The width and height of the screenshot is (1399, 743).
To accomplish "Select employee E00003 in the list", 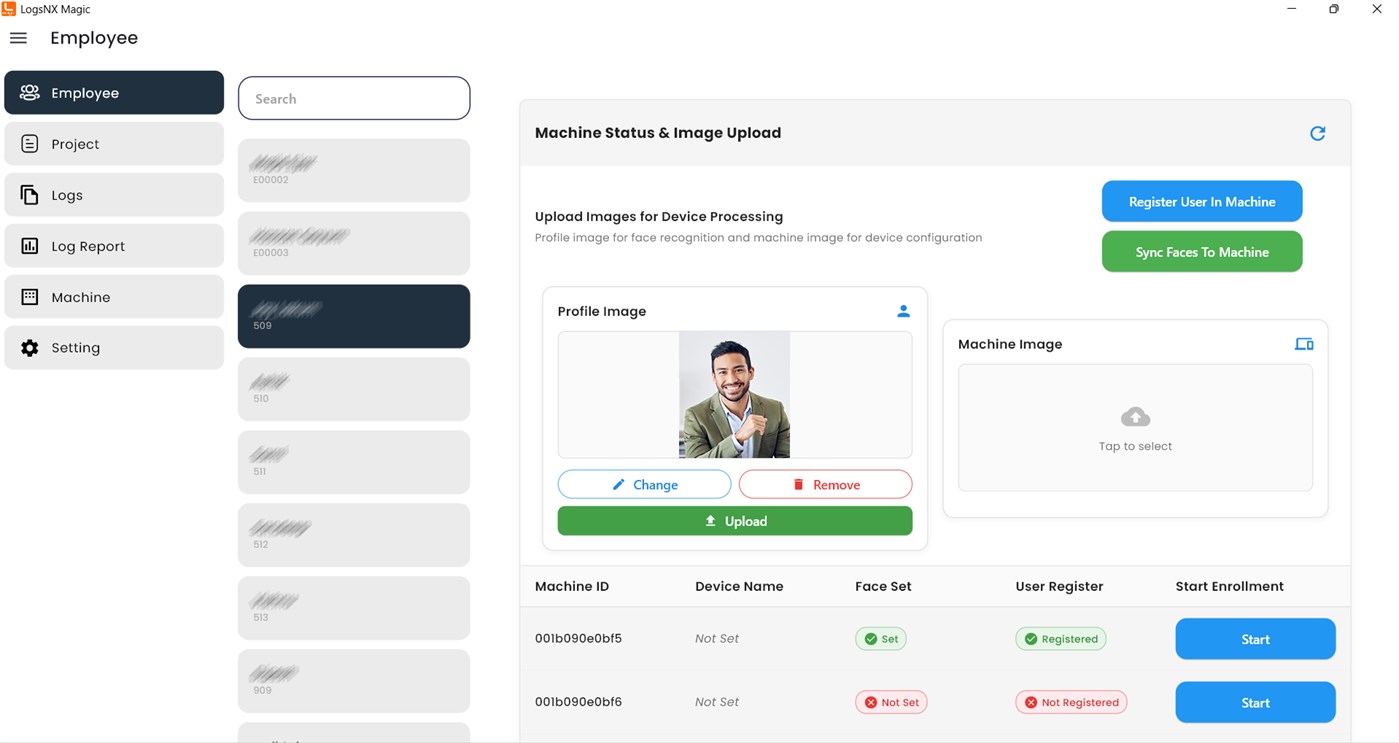I will click(x=354, y=243).
